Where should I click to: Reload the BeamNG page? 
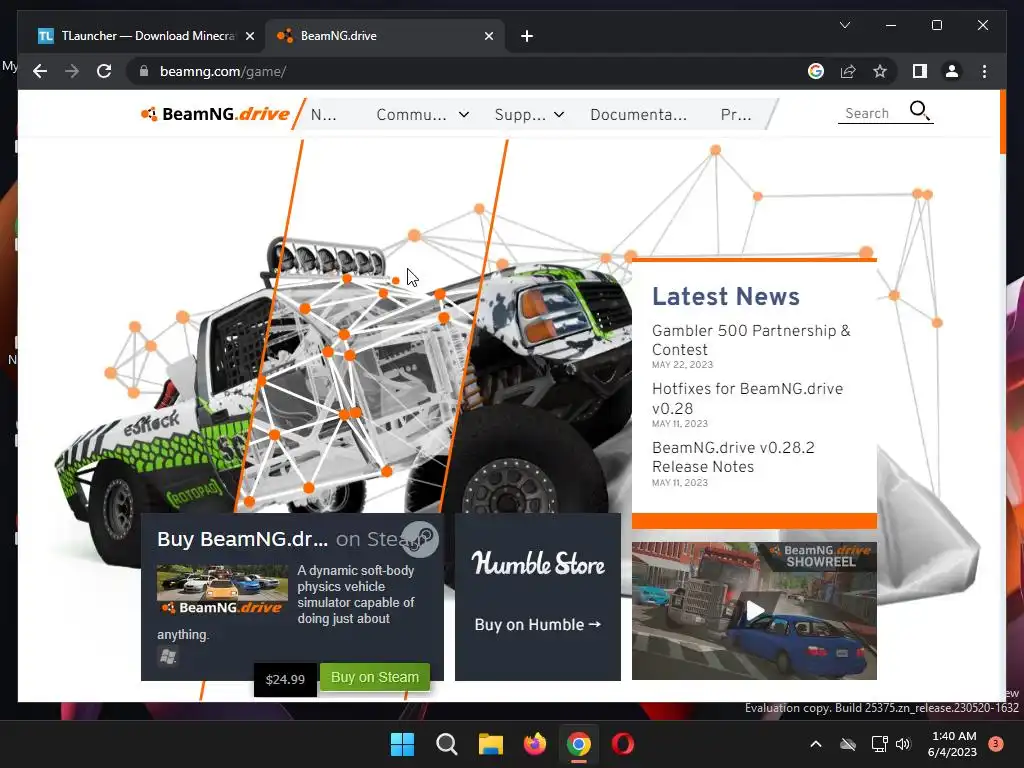pos(104,71)
